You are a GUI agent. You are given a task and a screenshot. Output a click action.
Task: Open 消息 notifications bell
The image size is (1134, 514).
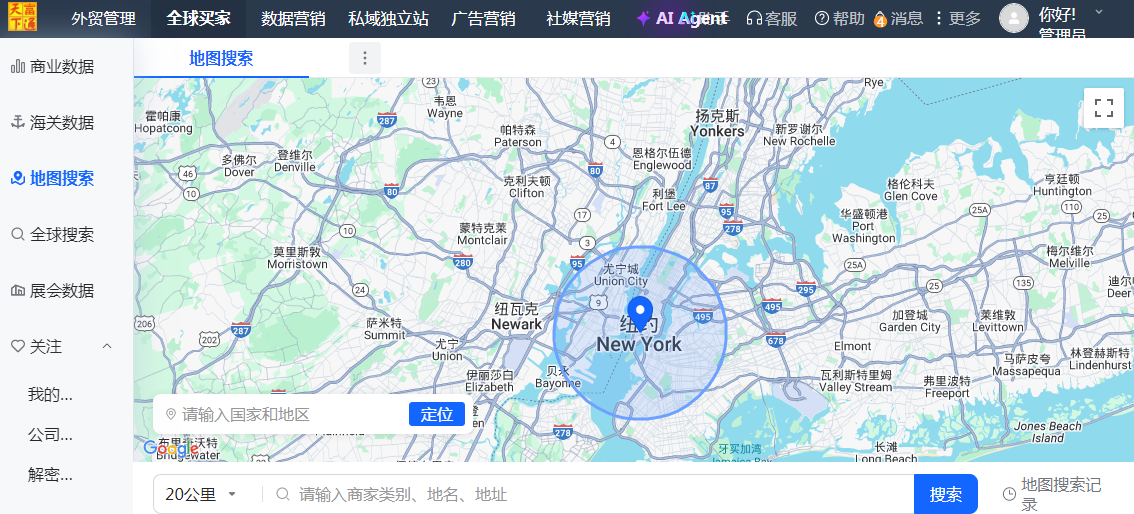pyautogui.click(x=898, y=19)
